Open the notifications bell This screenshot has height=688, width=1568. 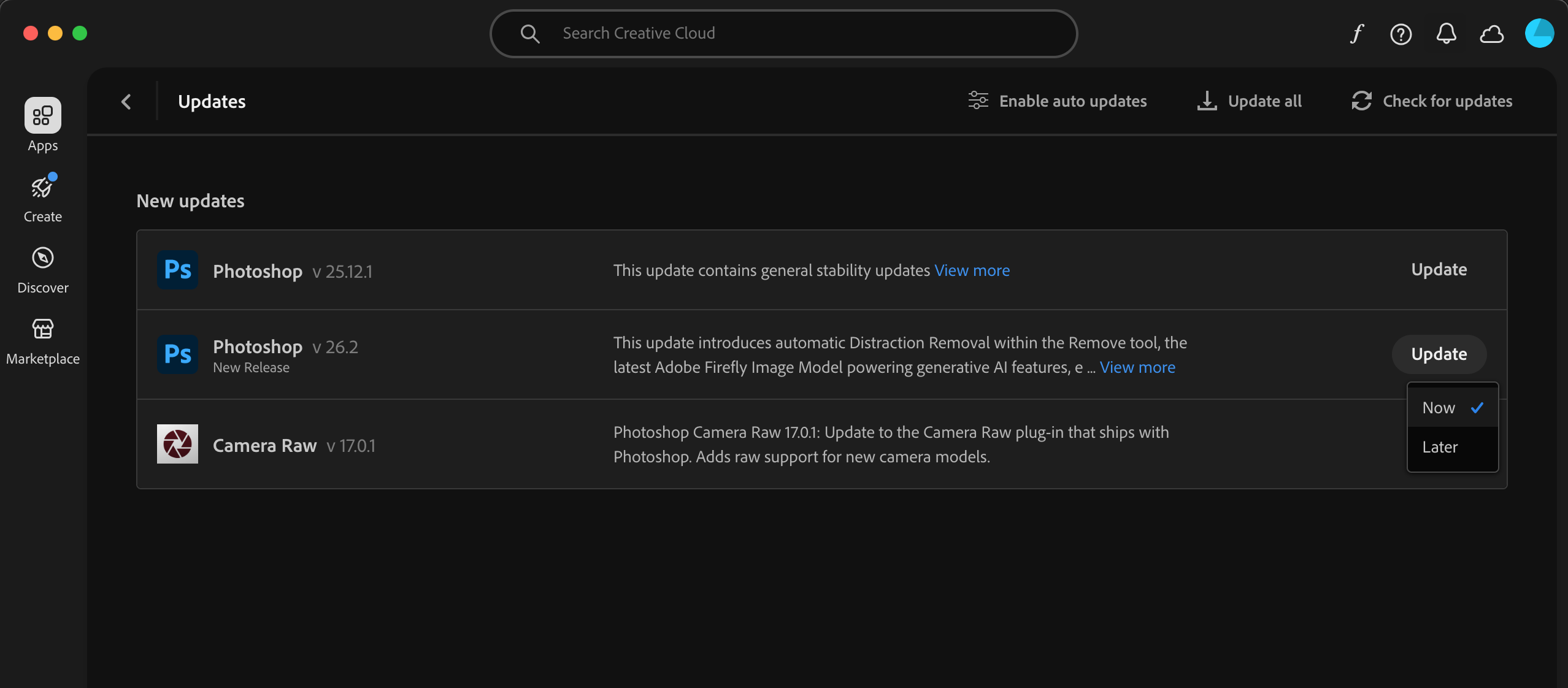tap(1446, 34)
